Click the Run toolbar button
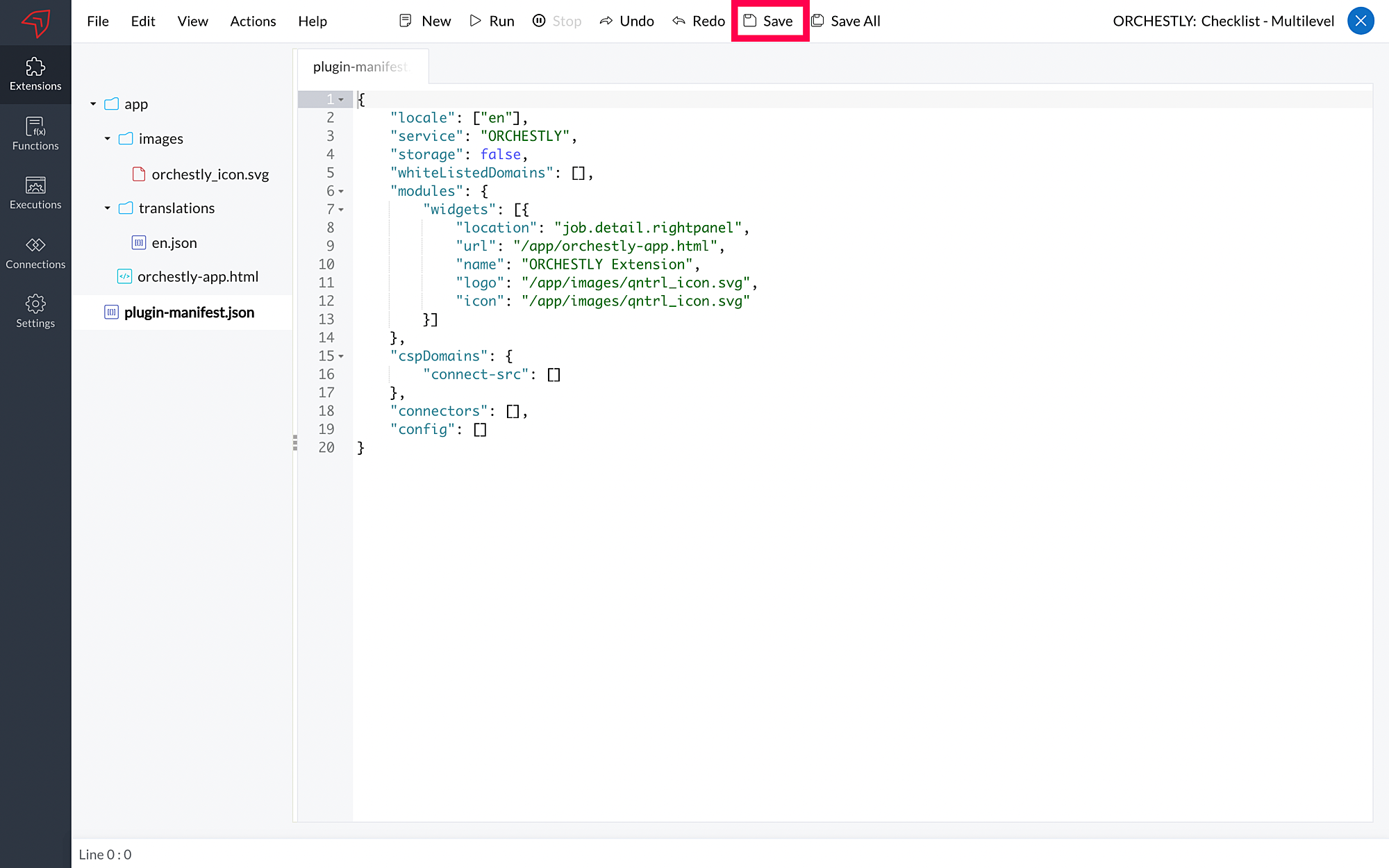Viewport: 1389px width, 868px height. click(492, 21)
